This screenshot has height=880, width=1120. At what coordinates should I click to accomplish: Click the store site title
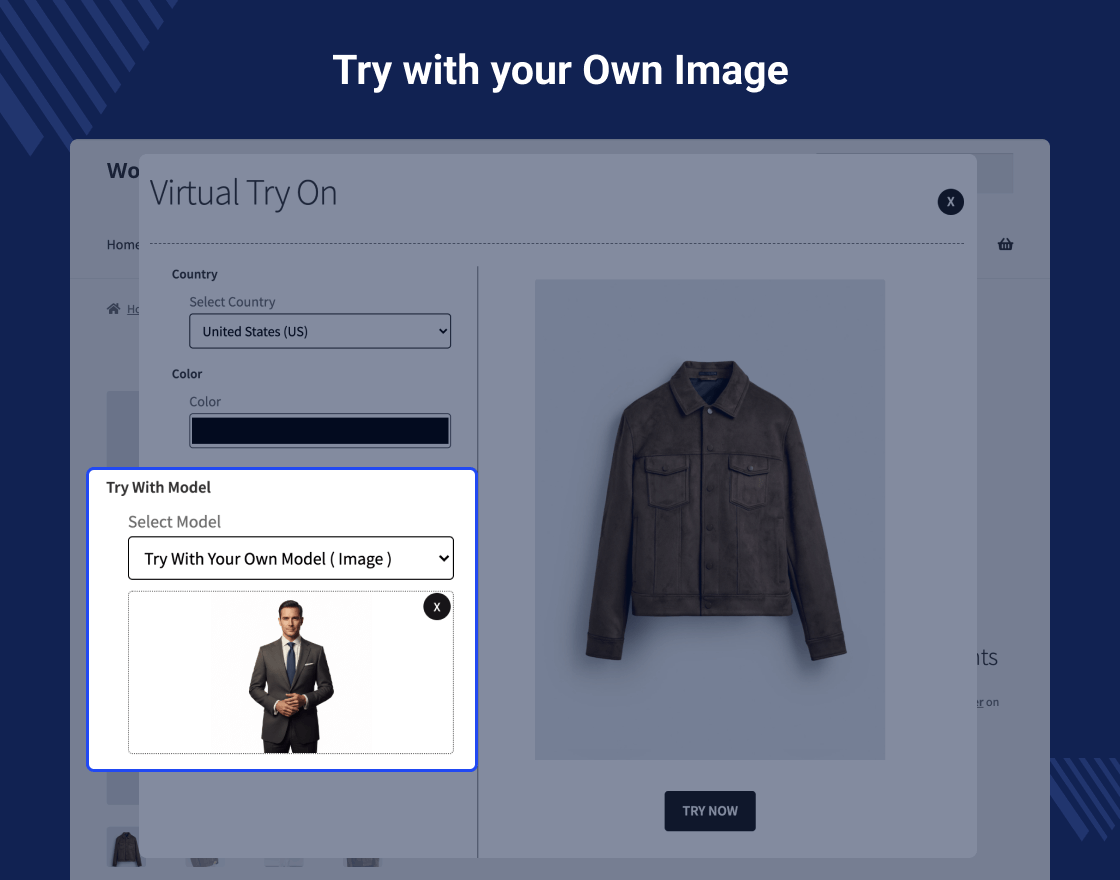pyautogui.click(x=123, y=171)
